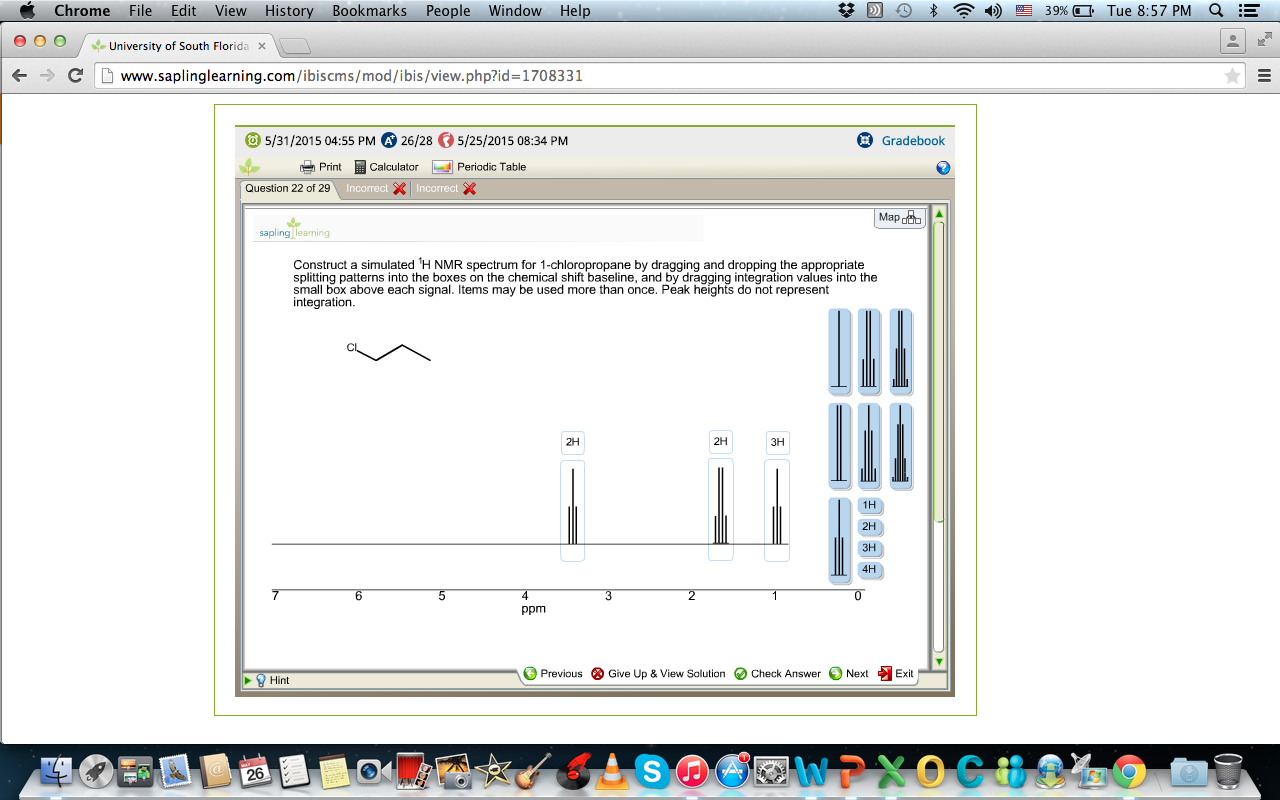
Task: Launch Skype from the Dock
Action: coord(652,771)
